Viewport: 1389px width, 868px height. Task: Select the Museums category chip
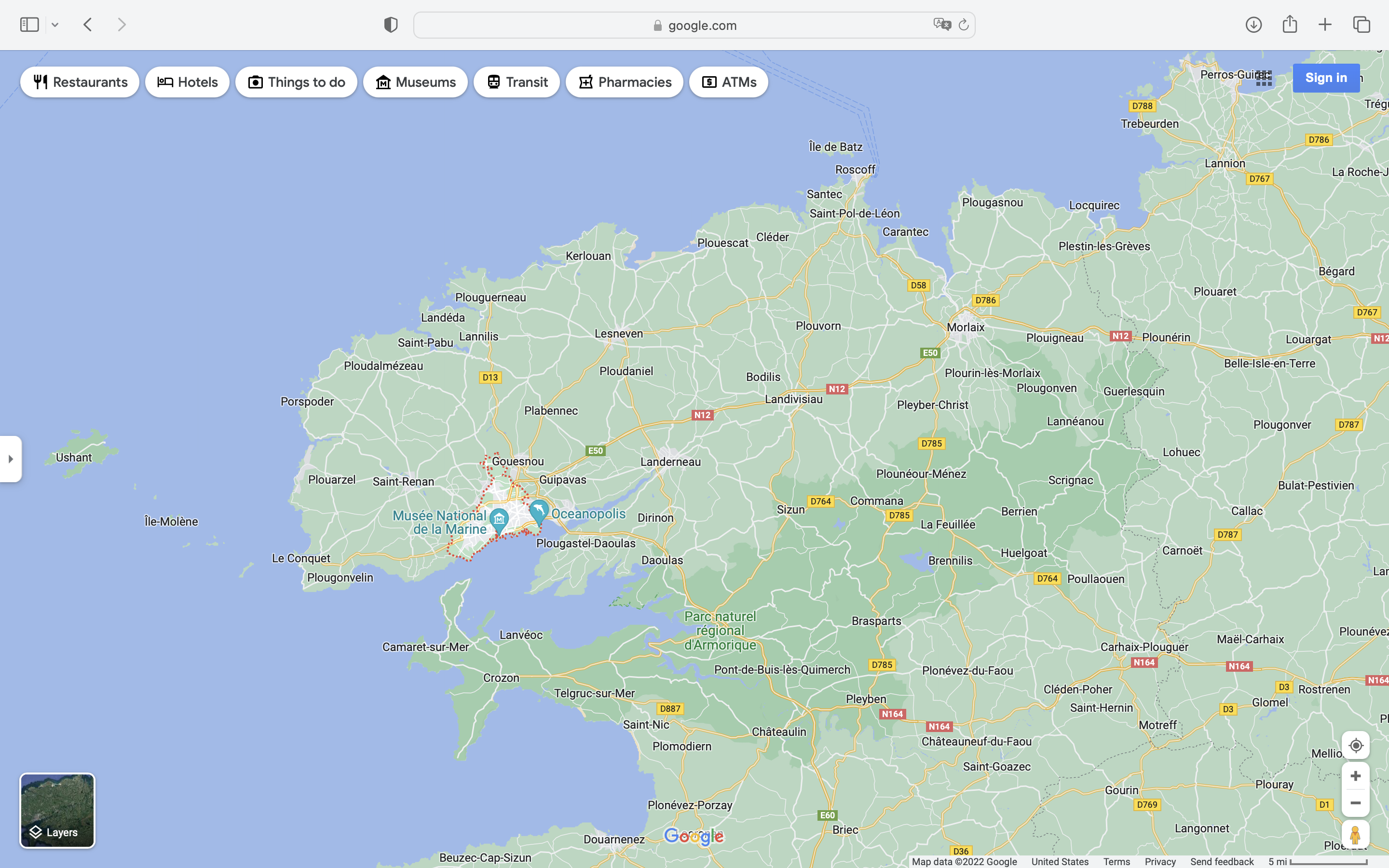(415, 82)
